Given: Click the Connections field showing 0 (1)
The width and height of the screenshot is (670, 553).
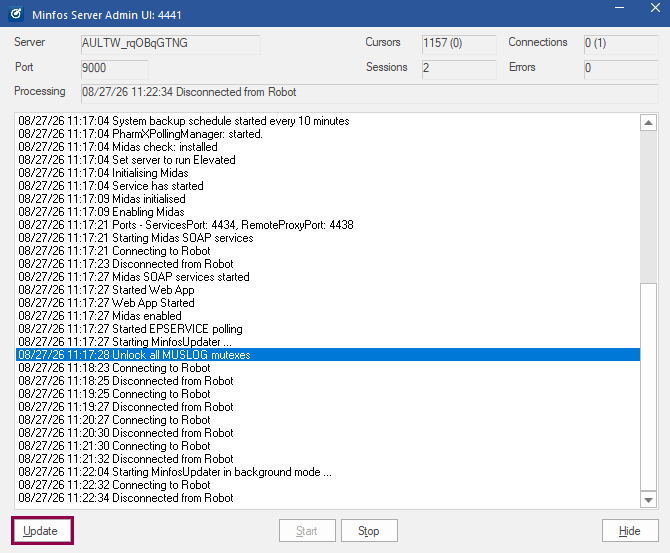Looking at the screenshot, I should tap(621, 44).
